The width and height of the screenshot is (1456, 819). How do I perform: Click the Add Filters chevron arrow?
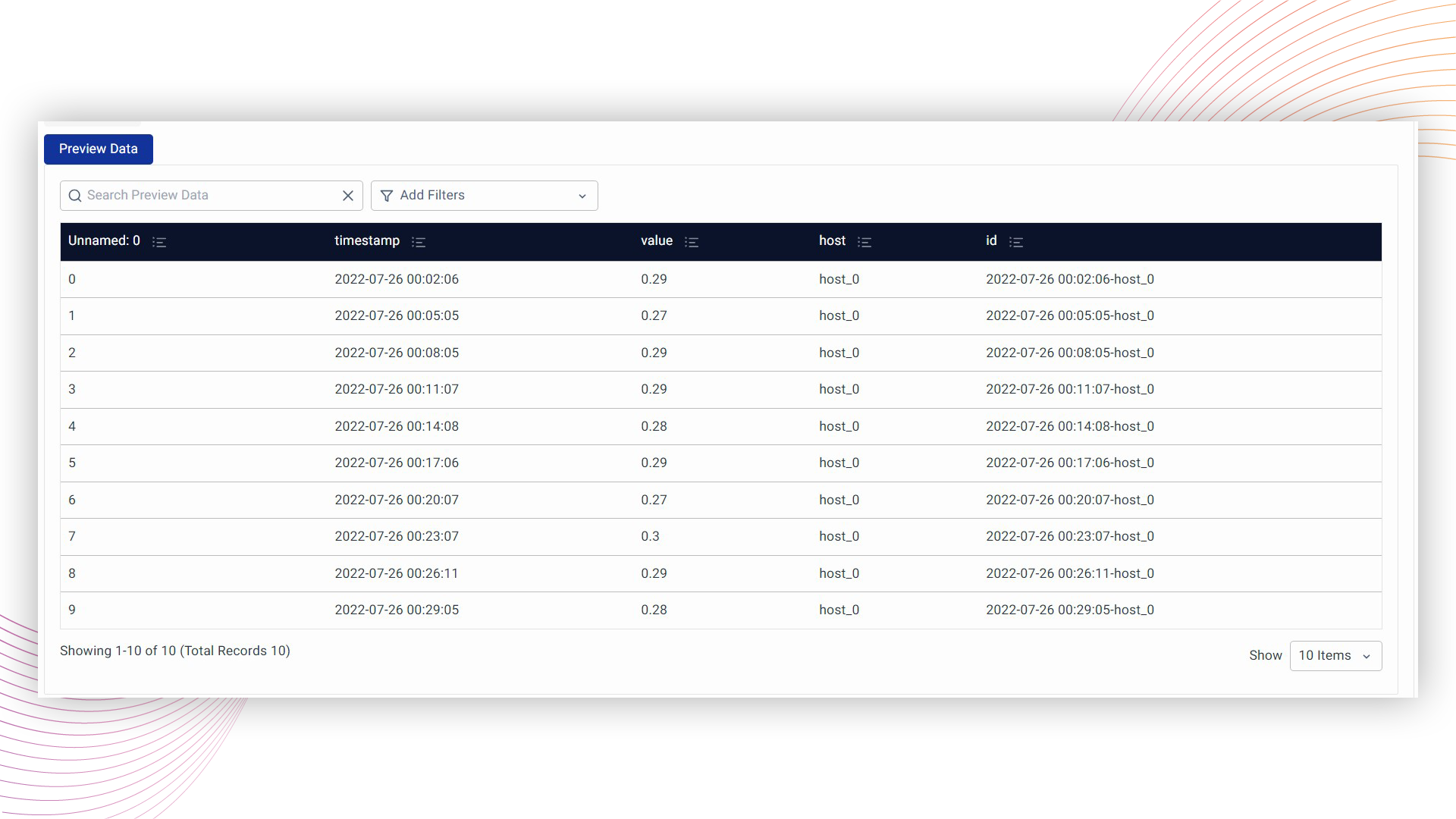(582, 196)
